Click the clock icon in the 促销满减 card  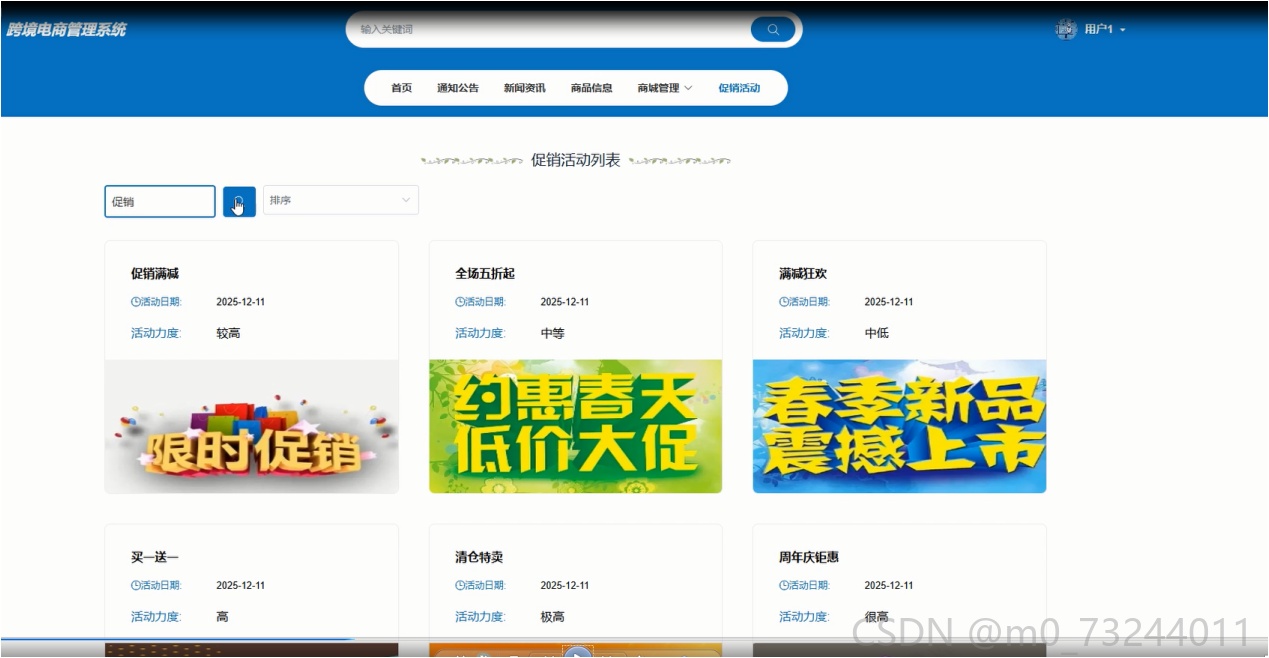136,302
